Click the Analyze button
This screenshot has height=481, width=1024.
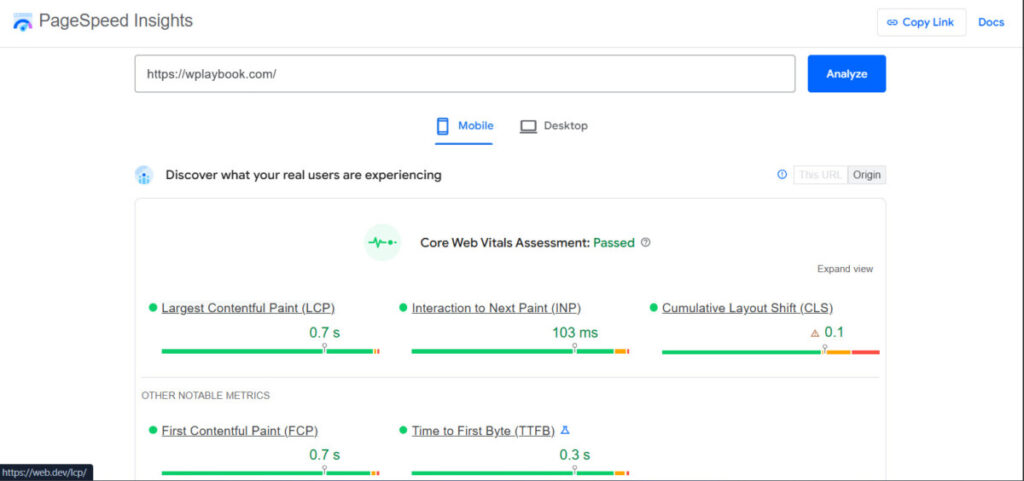(x=846, y=74)
